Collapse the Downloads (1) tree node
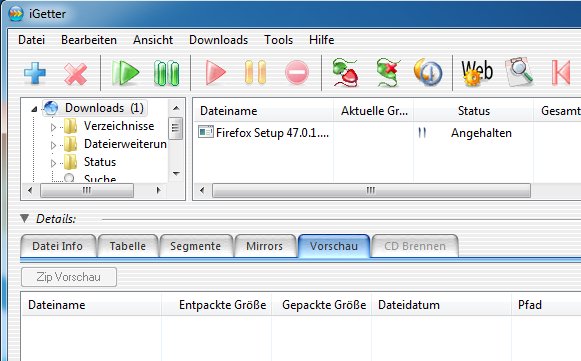Image resolution: width=581 pixels, height=361 pixels. coord(34,109)
